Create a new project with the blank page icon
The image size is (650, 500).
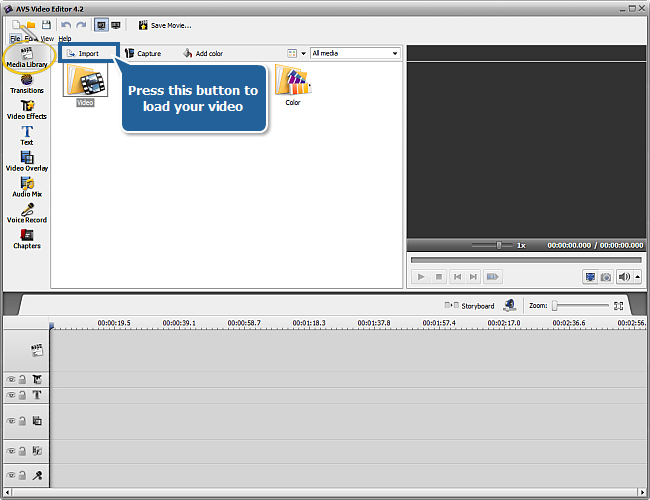16,25
